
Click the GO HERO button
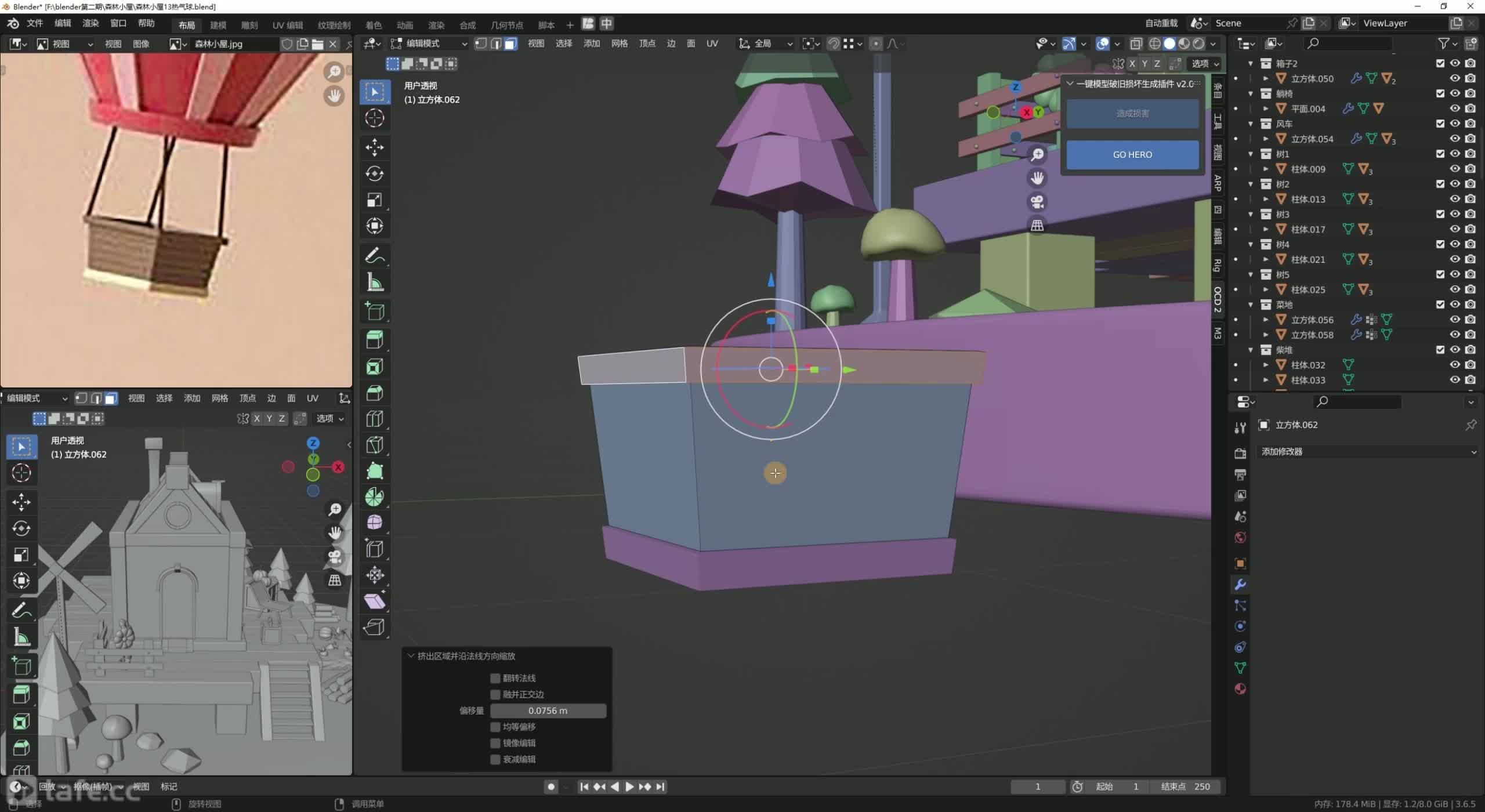[x=1132, y=155]
